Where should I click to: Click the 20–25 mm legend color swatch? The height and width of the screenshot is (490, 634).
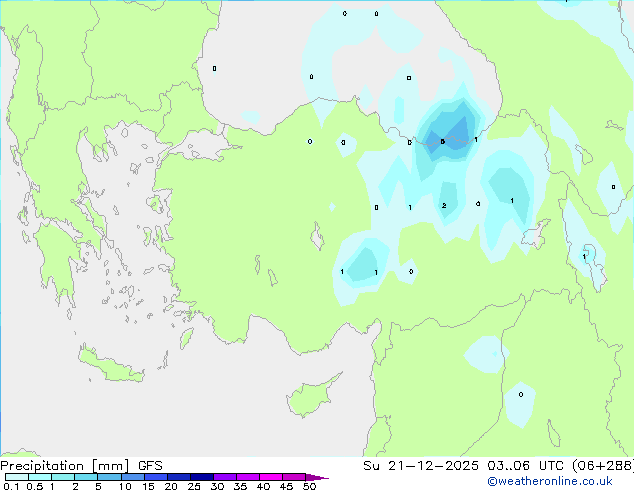178,477
